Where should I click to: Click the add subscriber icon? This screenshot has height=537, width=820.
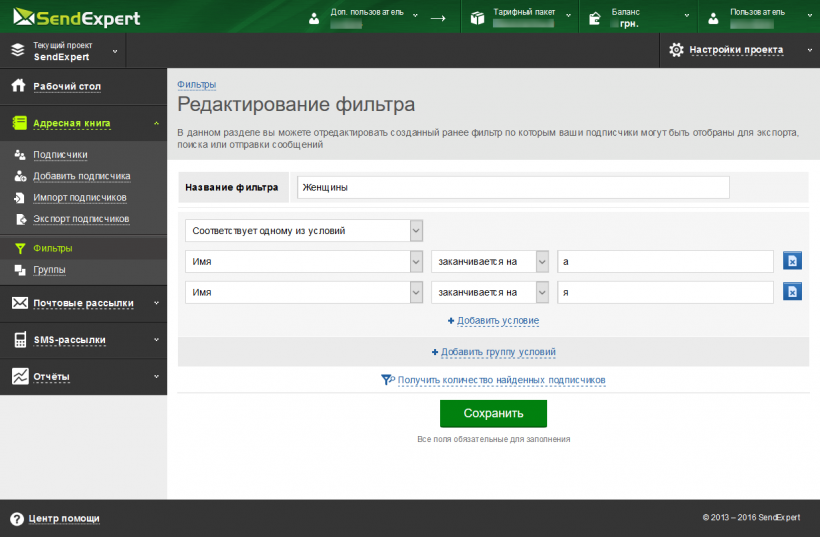point(20,176)
